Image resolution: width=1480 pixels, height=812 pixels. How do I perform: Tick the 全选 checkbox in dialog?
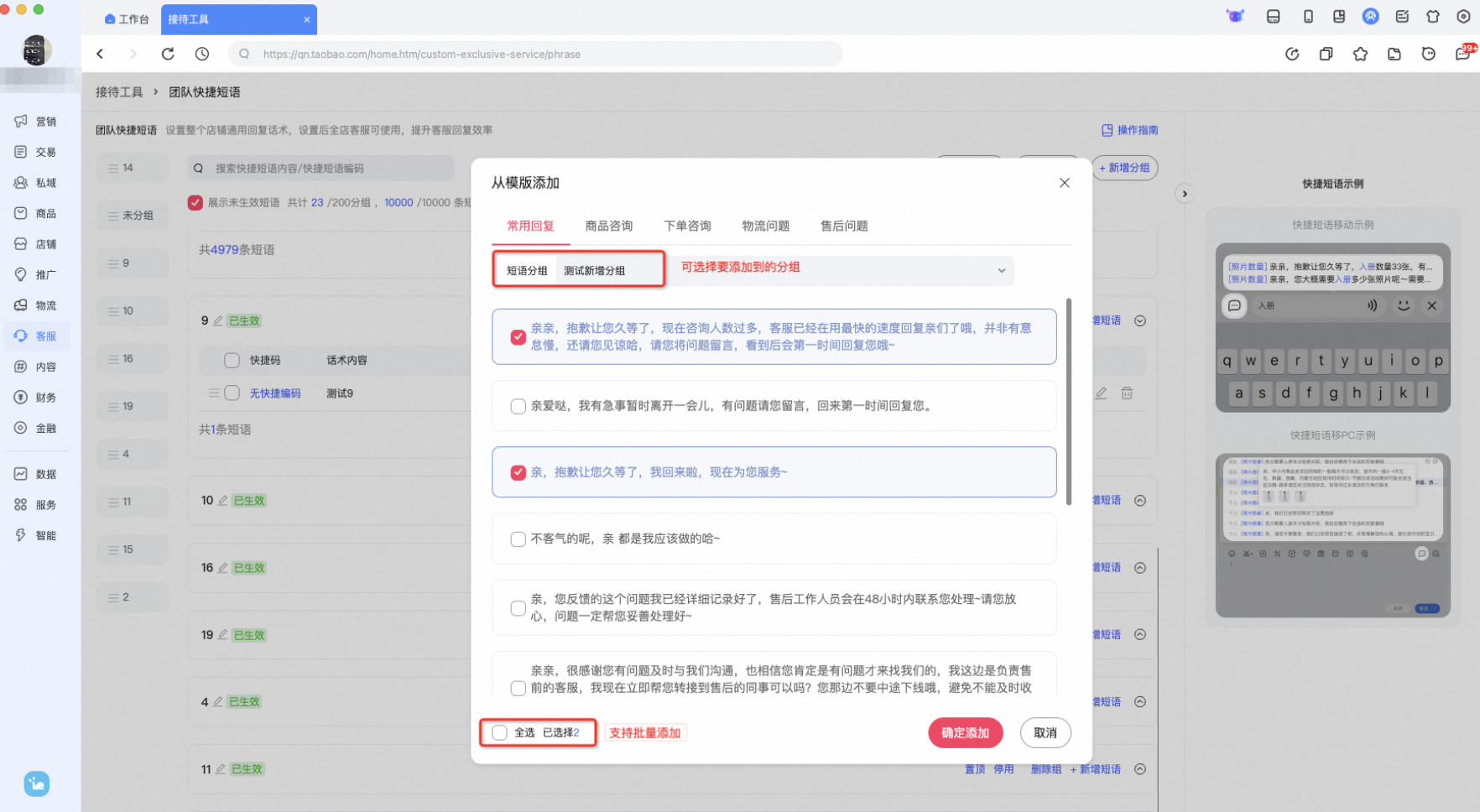point(500,732)
